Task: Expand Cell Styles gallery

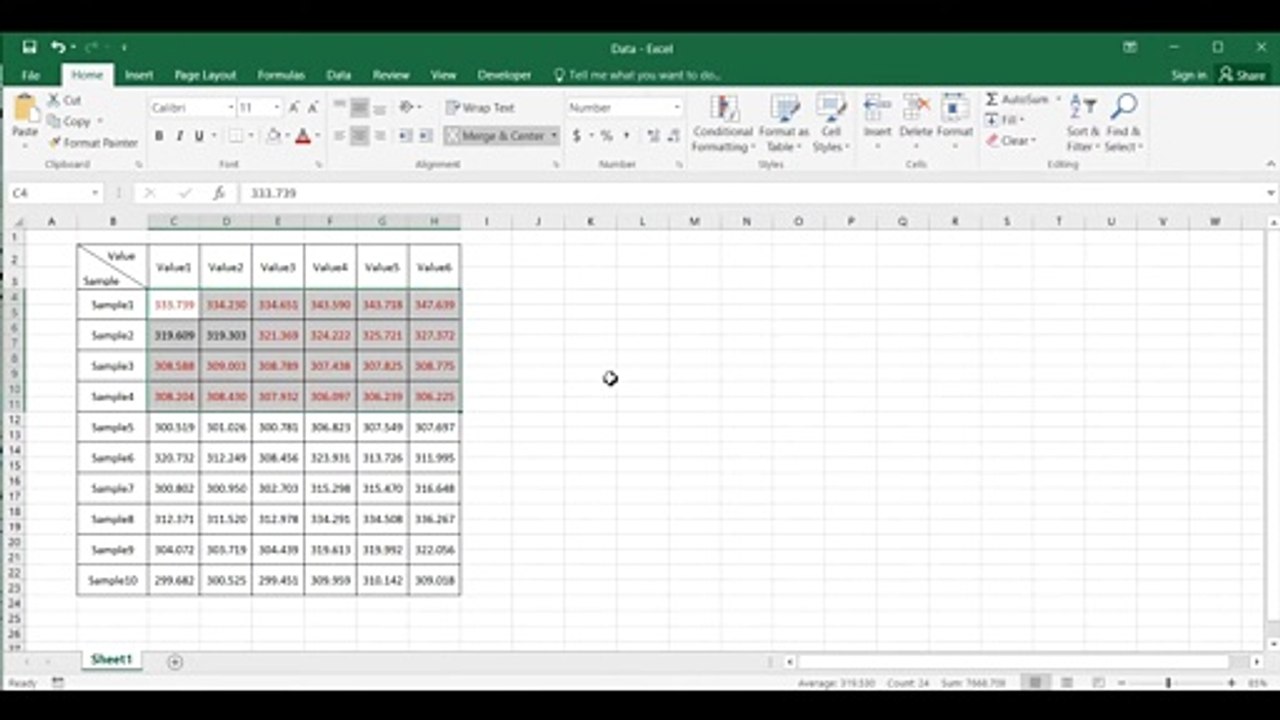Action: pyautogui.click(x=831, y=124)
